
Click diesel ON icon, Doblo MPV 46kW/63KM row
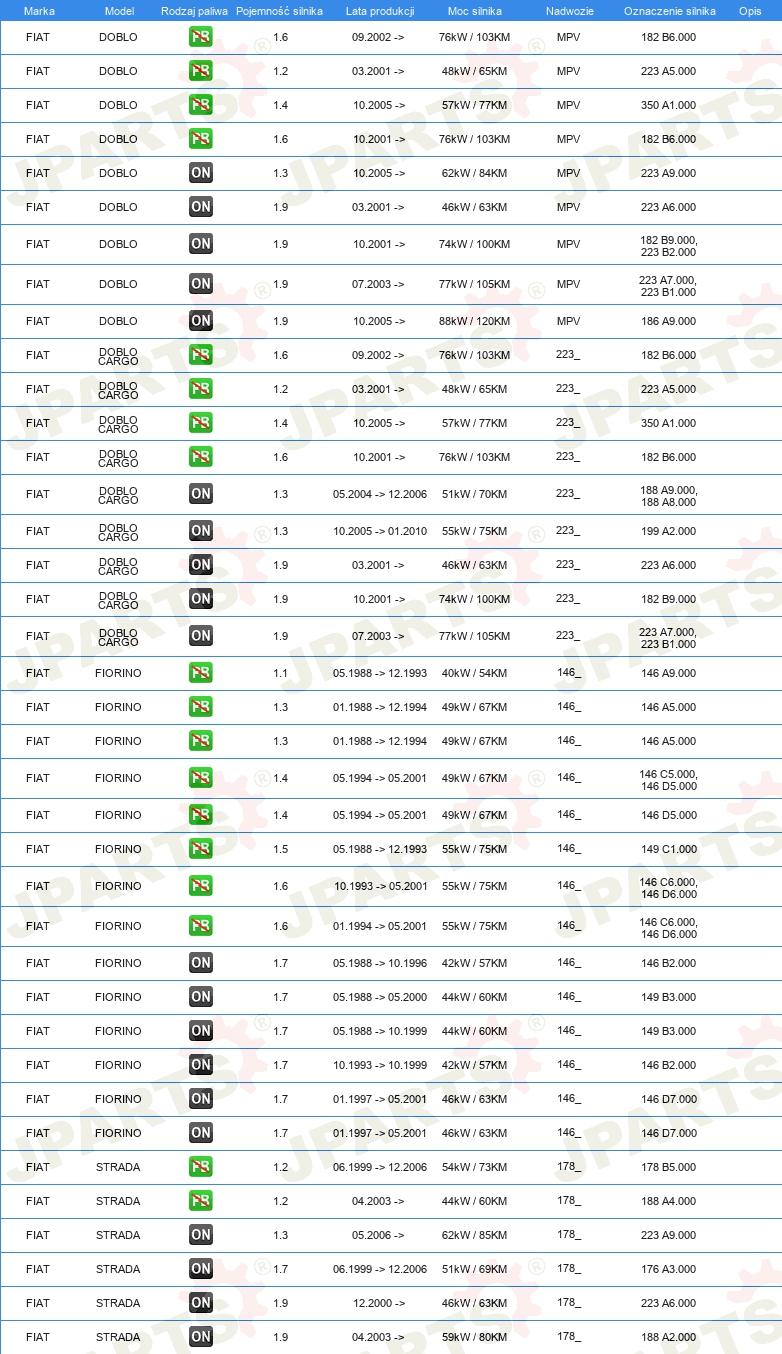click(x=201, y=207)
